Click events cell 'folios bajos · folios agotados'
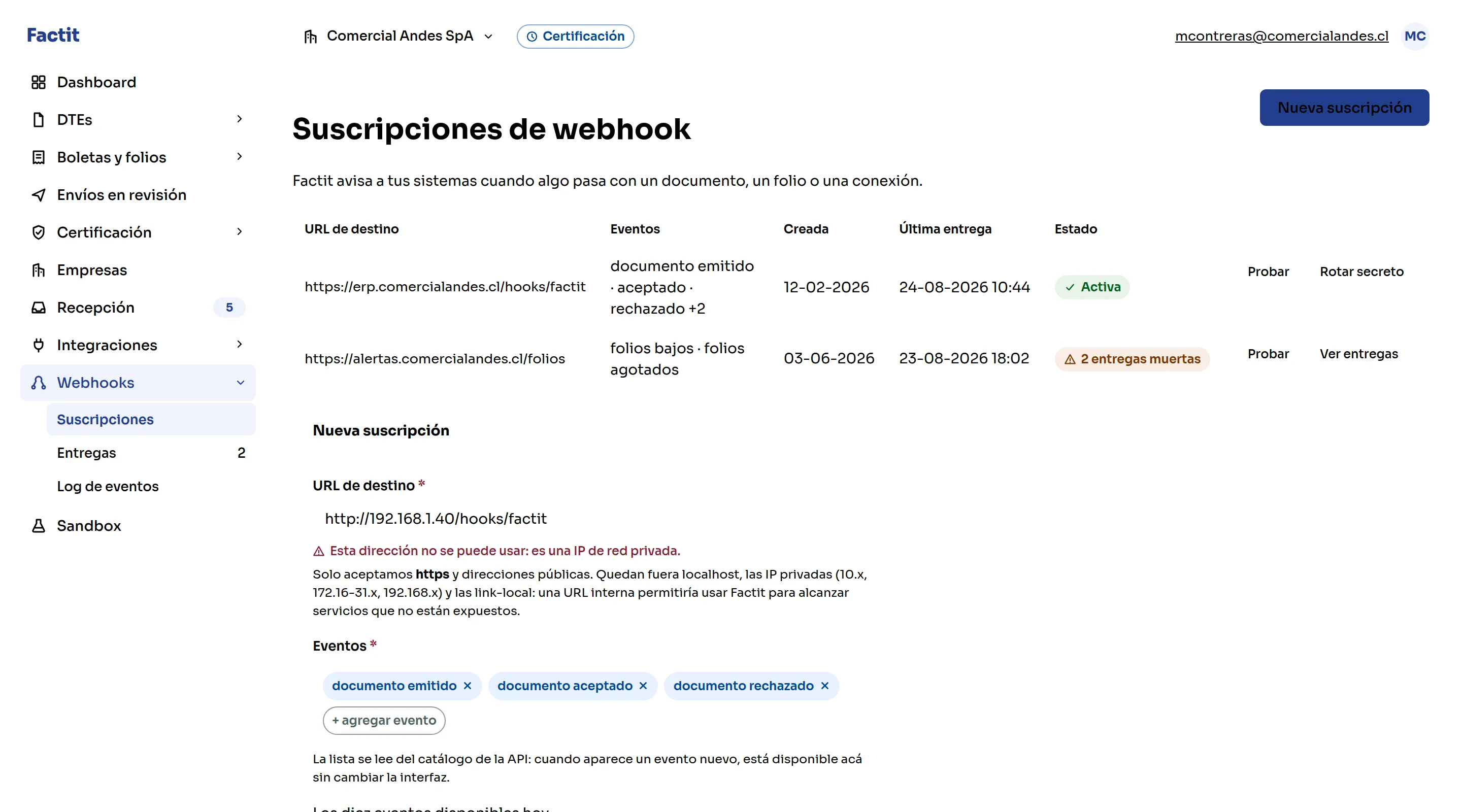Screen dimensions: 1462x812 point(677,359)
